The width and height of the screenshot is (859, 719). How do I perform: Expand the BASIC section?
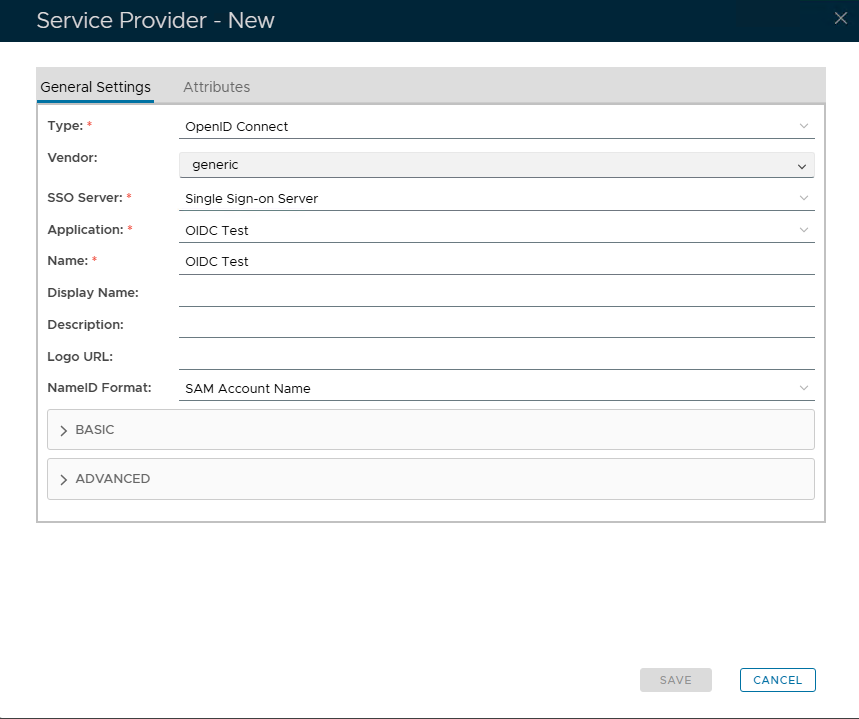tap(95, 430)
